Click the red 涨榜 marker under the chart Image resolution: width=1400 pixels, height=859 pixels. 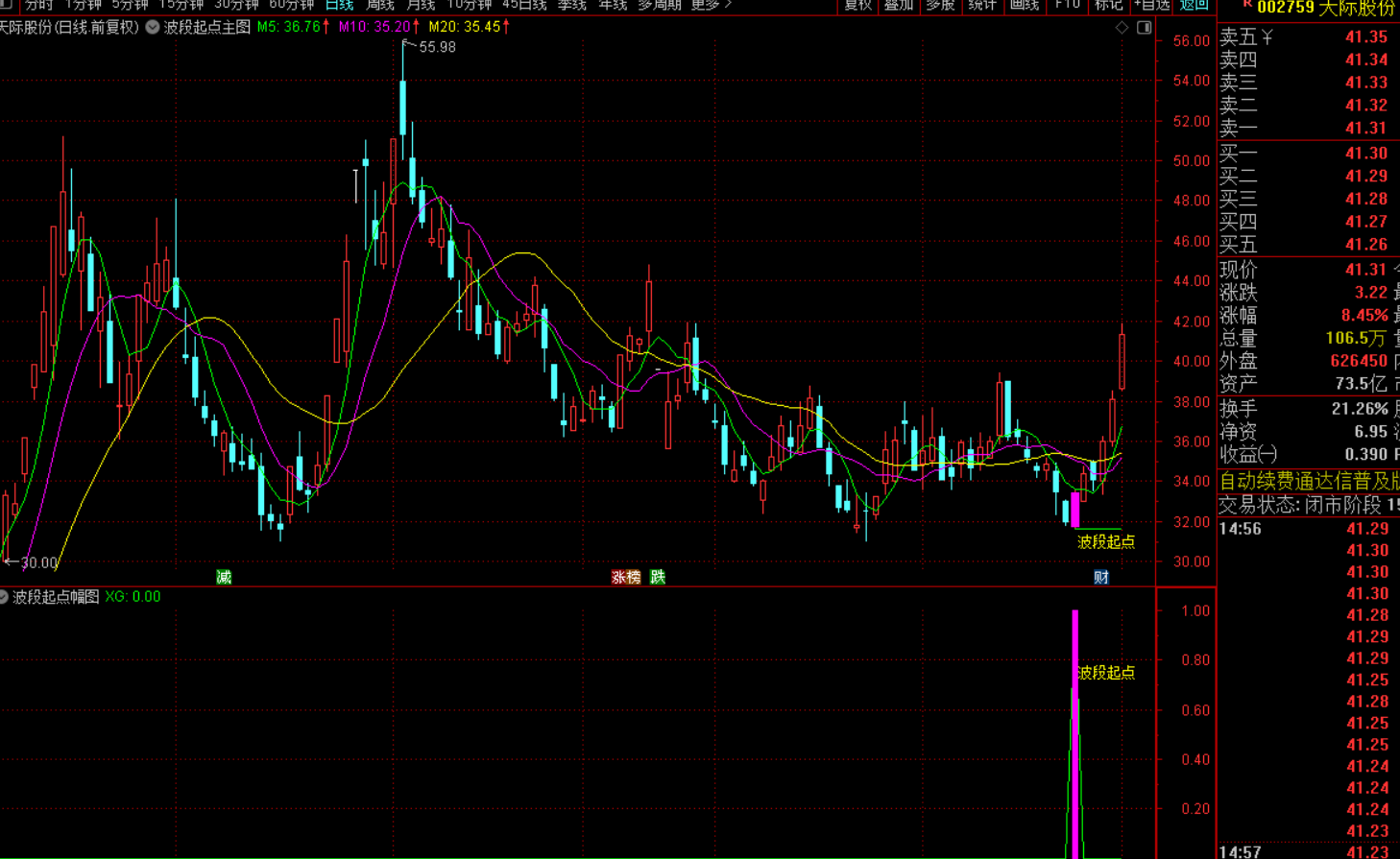coord(626,577)
